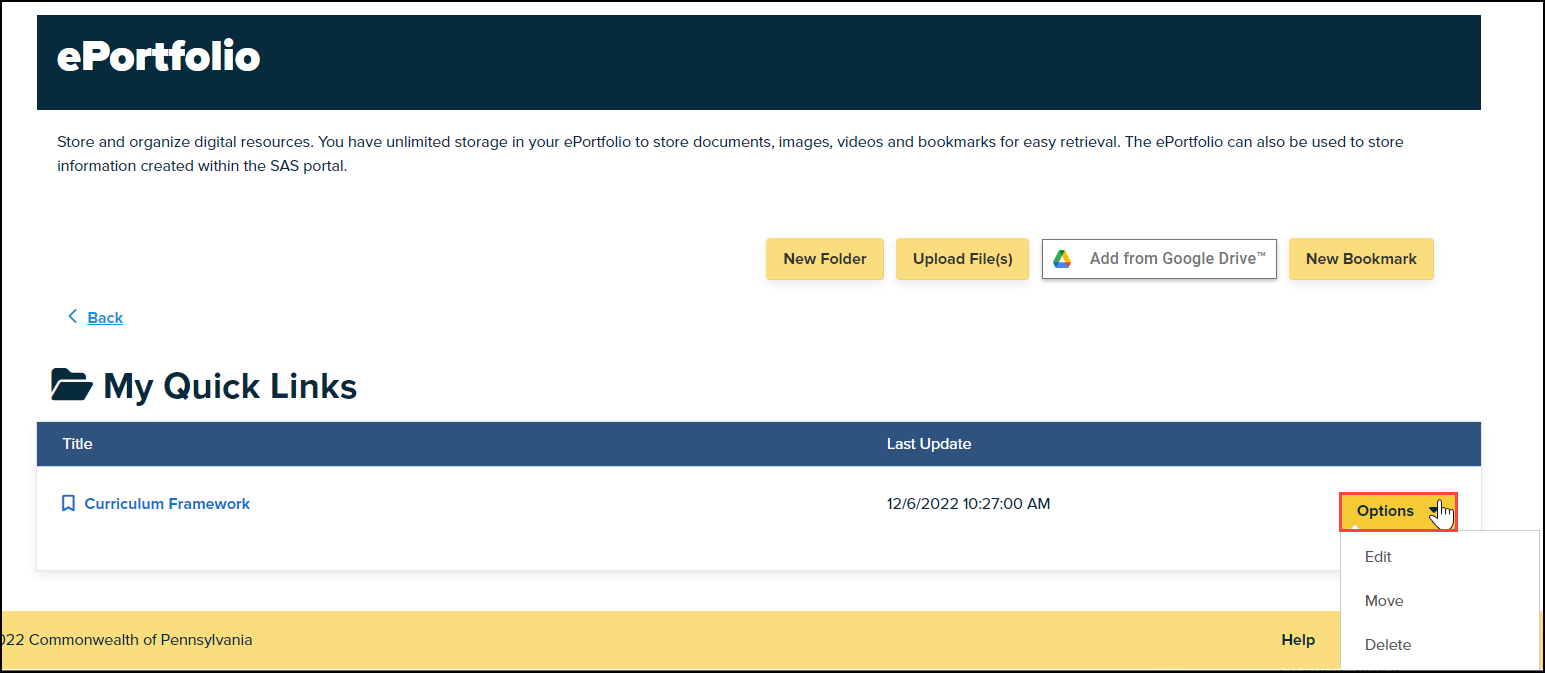Click the back chevron arrow icon
This screenshot has height=673, width=1545.
tap(72, 315)
